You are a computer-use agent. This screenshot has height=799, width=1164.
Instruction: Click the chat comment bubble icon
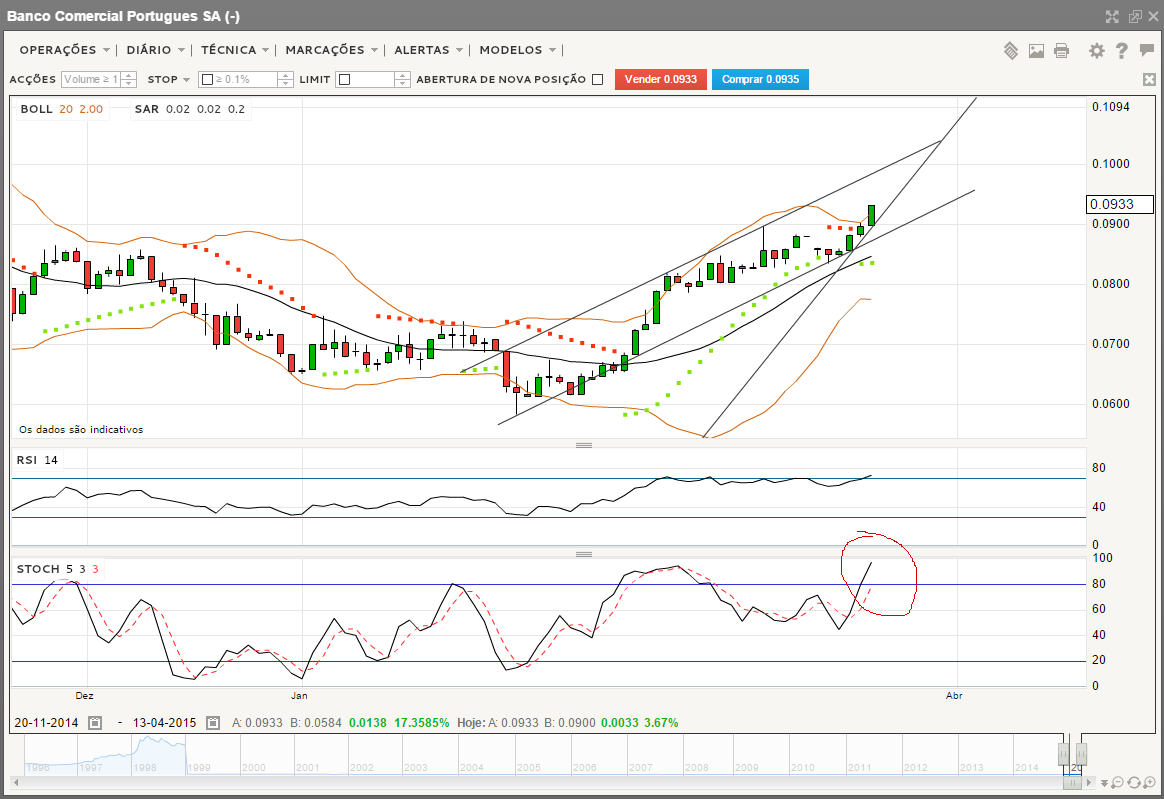click(1146, 50)
